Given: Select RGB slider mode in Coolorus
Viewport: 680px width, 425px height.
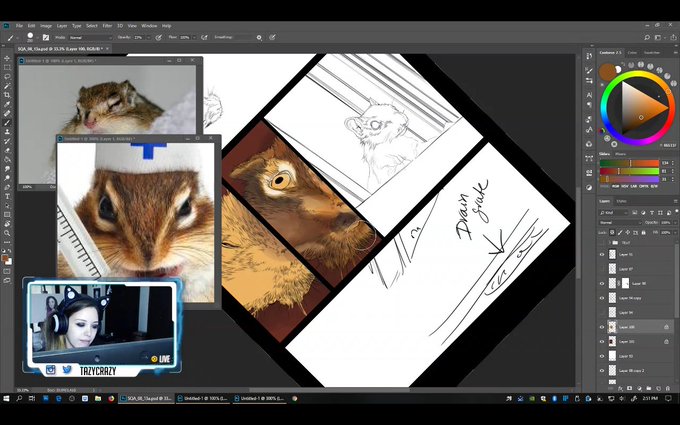Looking at the screenshot, I should pyautogui.click(x=615, y=186).
